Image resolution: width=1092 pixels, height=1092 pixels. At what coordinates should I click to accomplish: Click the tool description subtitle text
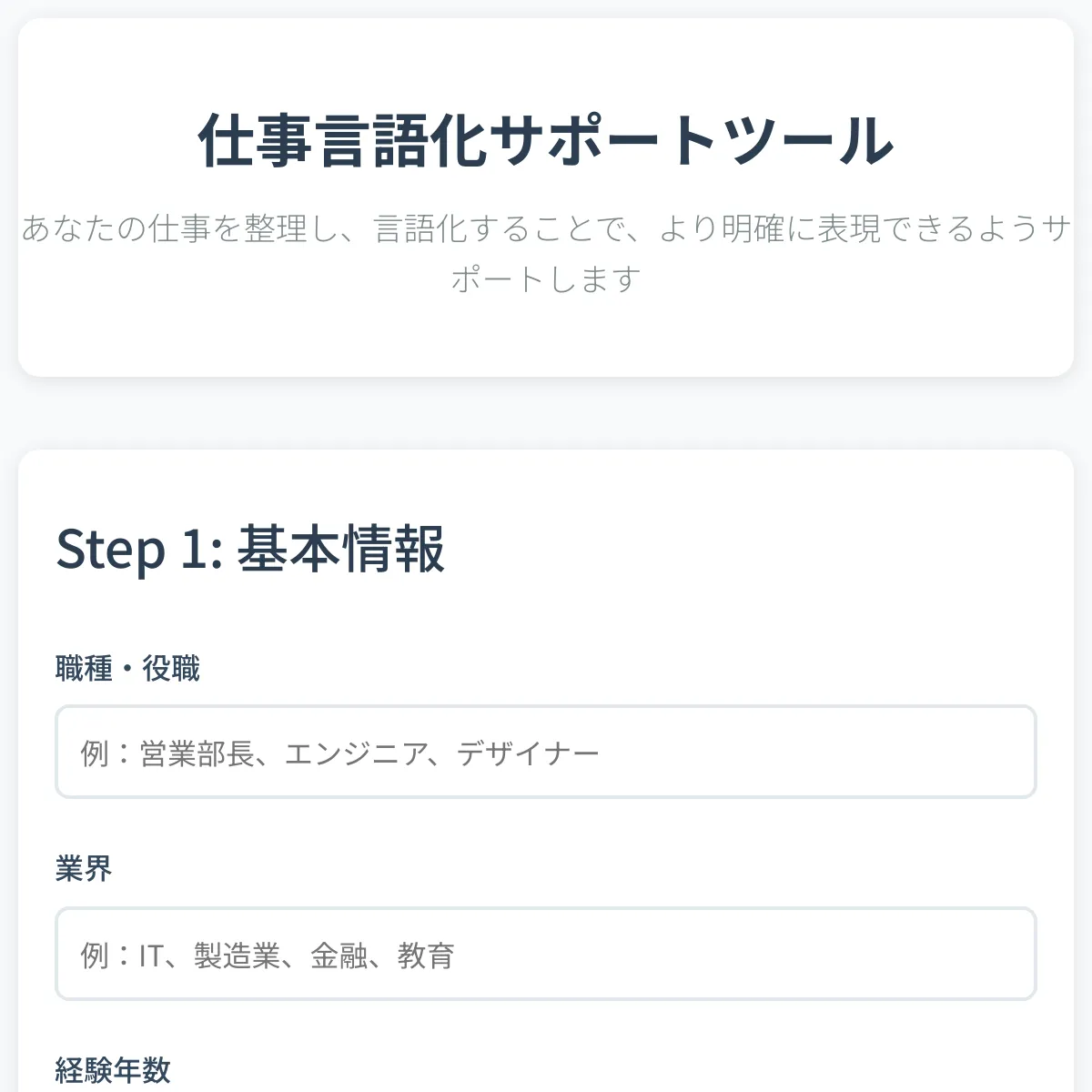tap(546, 255)
